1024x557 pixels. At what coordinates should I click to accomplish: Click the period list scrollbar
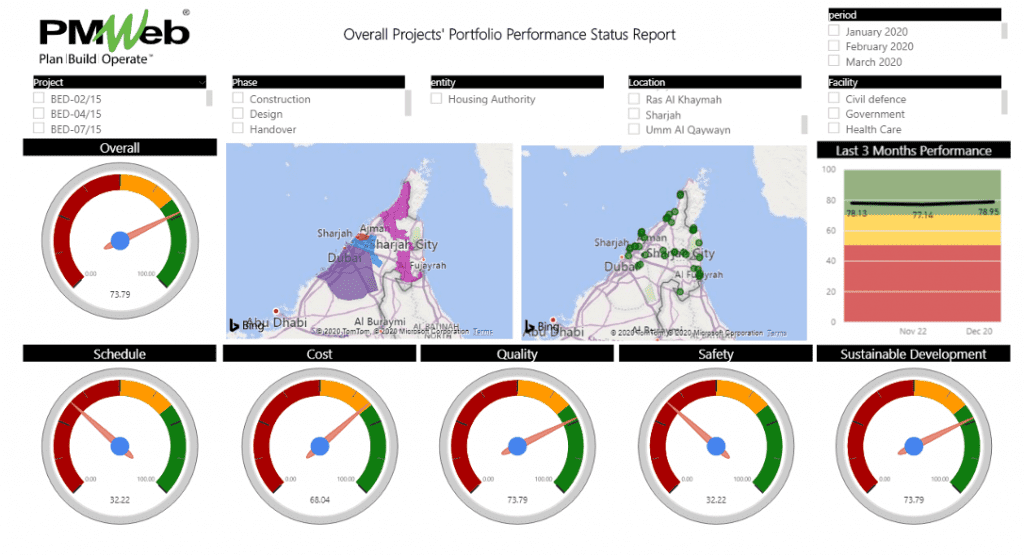point(1004,31)
